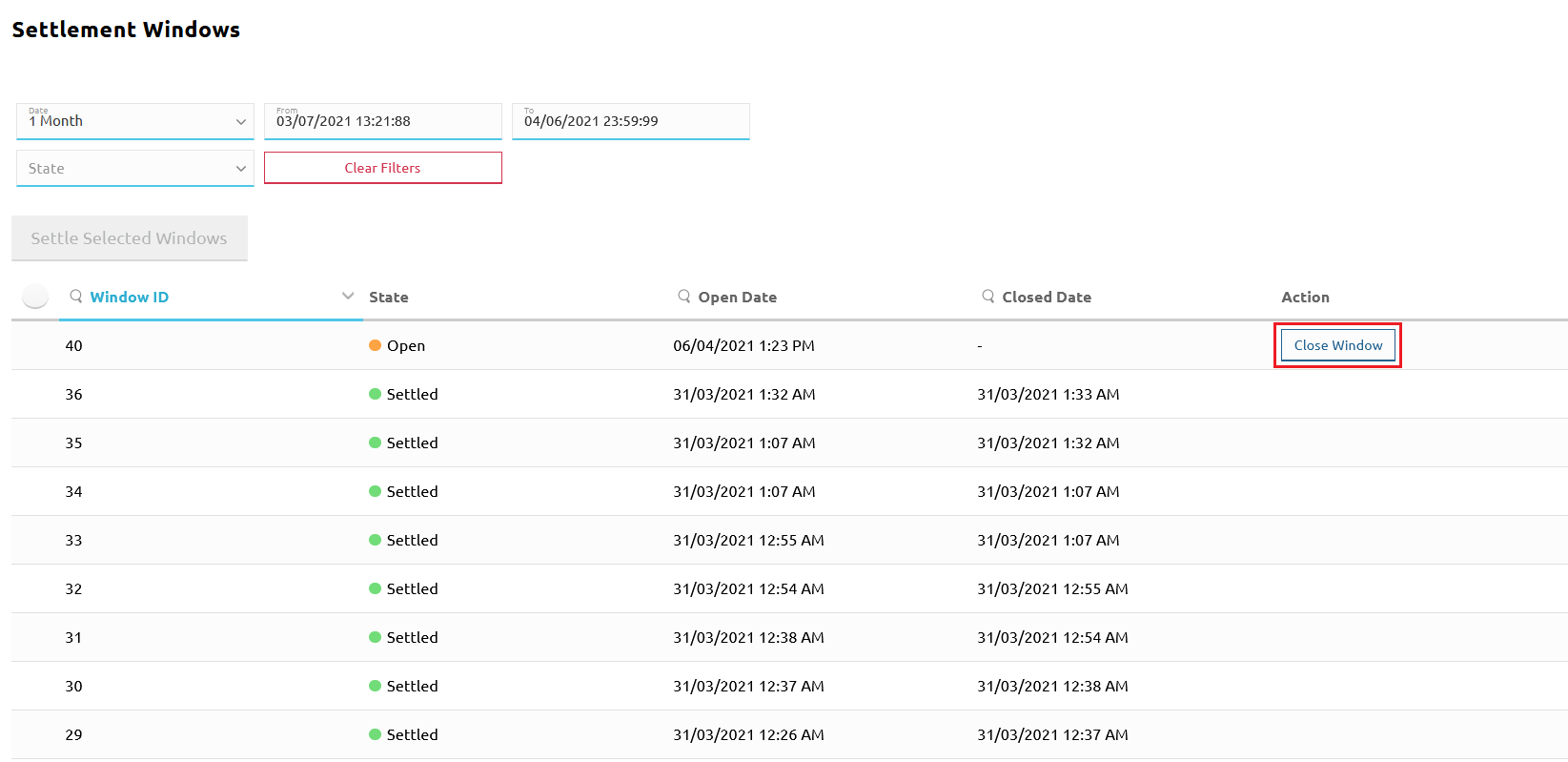Viewport: 1568px width, 762px height.
Task: Click the Window ID column header
Action: 130,298
